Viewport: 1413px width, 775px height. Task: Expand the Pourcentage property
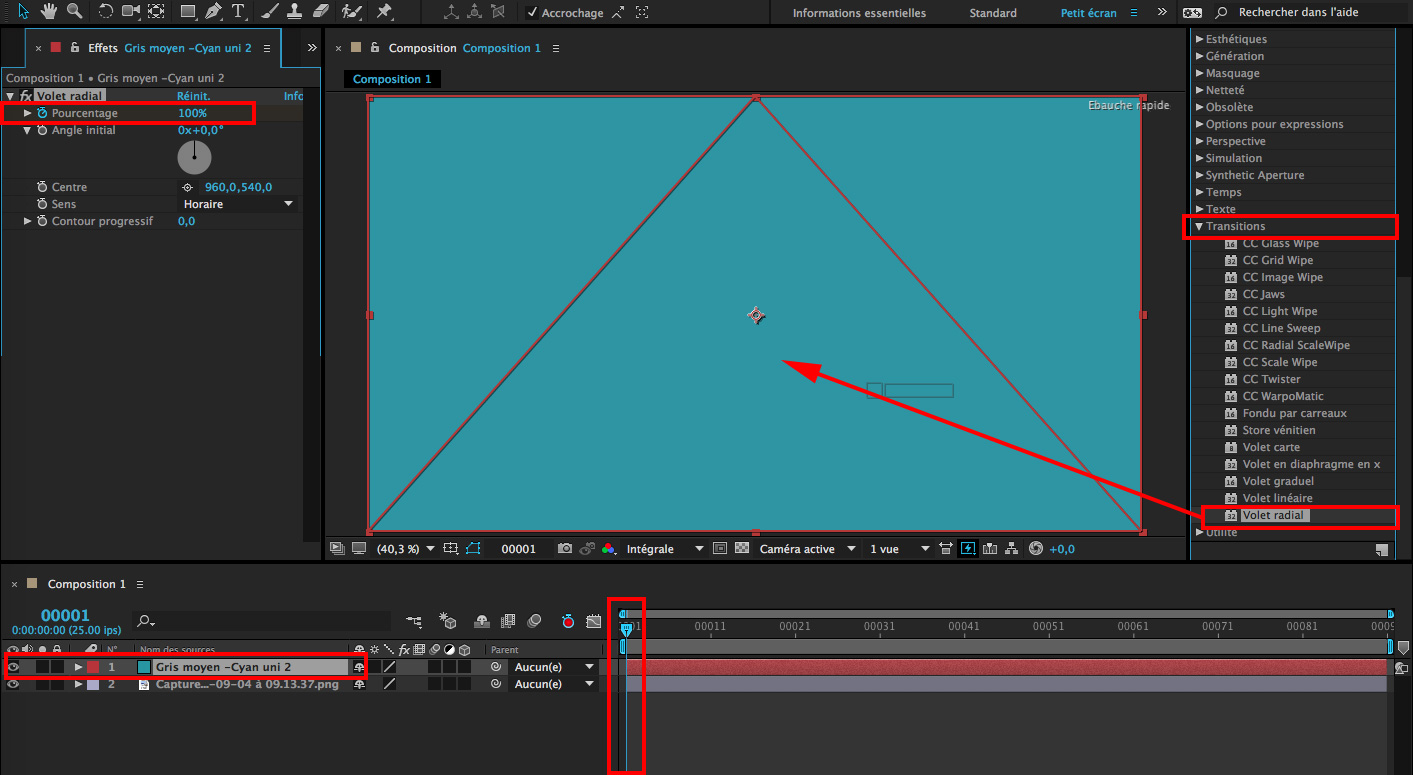point(28,113)
